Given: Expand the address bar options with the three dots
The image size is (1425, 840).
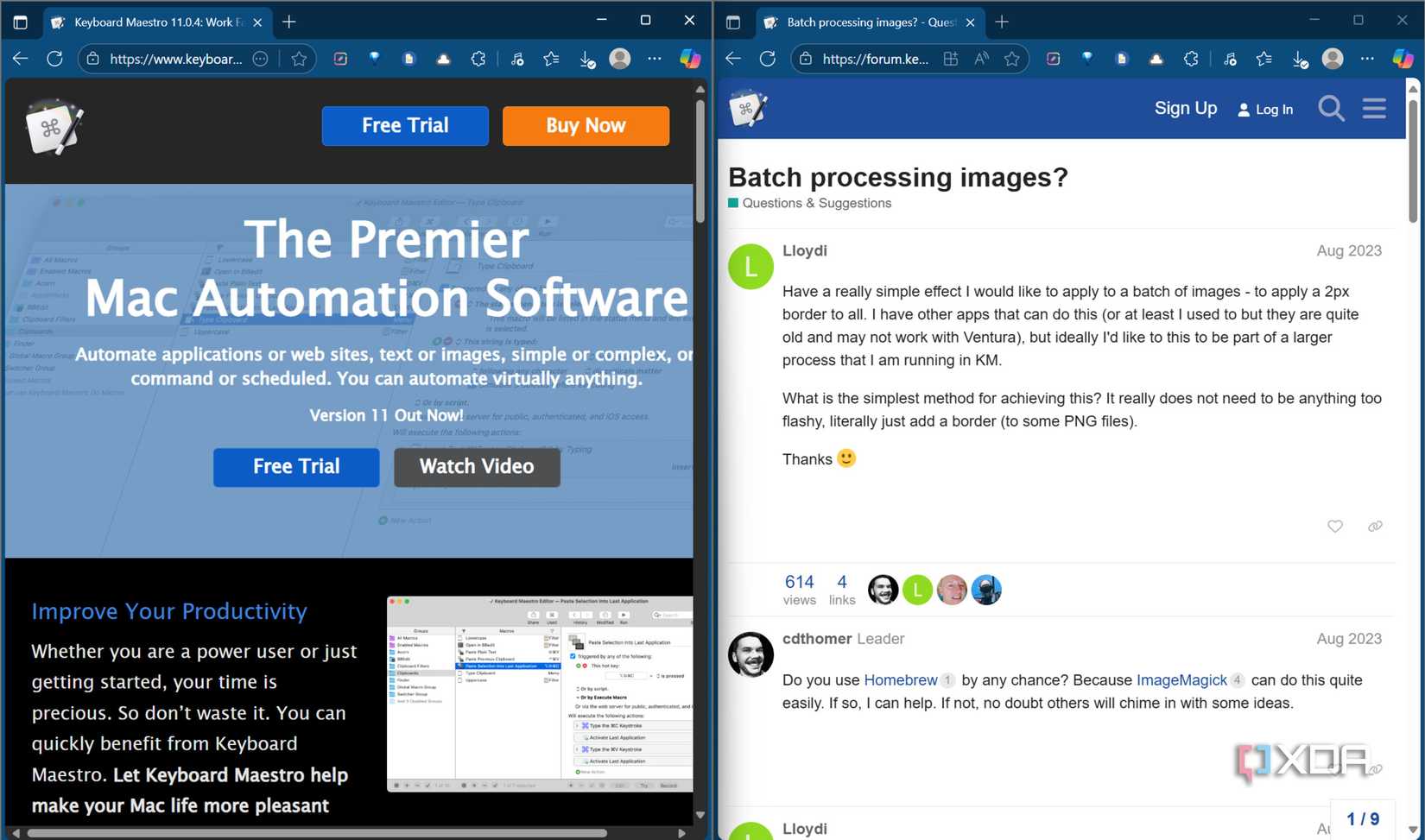Looking at the screenshot, I should (x=260, y=59).
